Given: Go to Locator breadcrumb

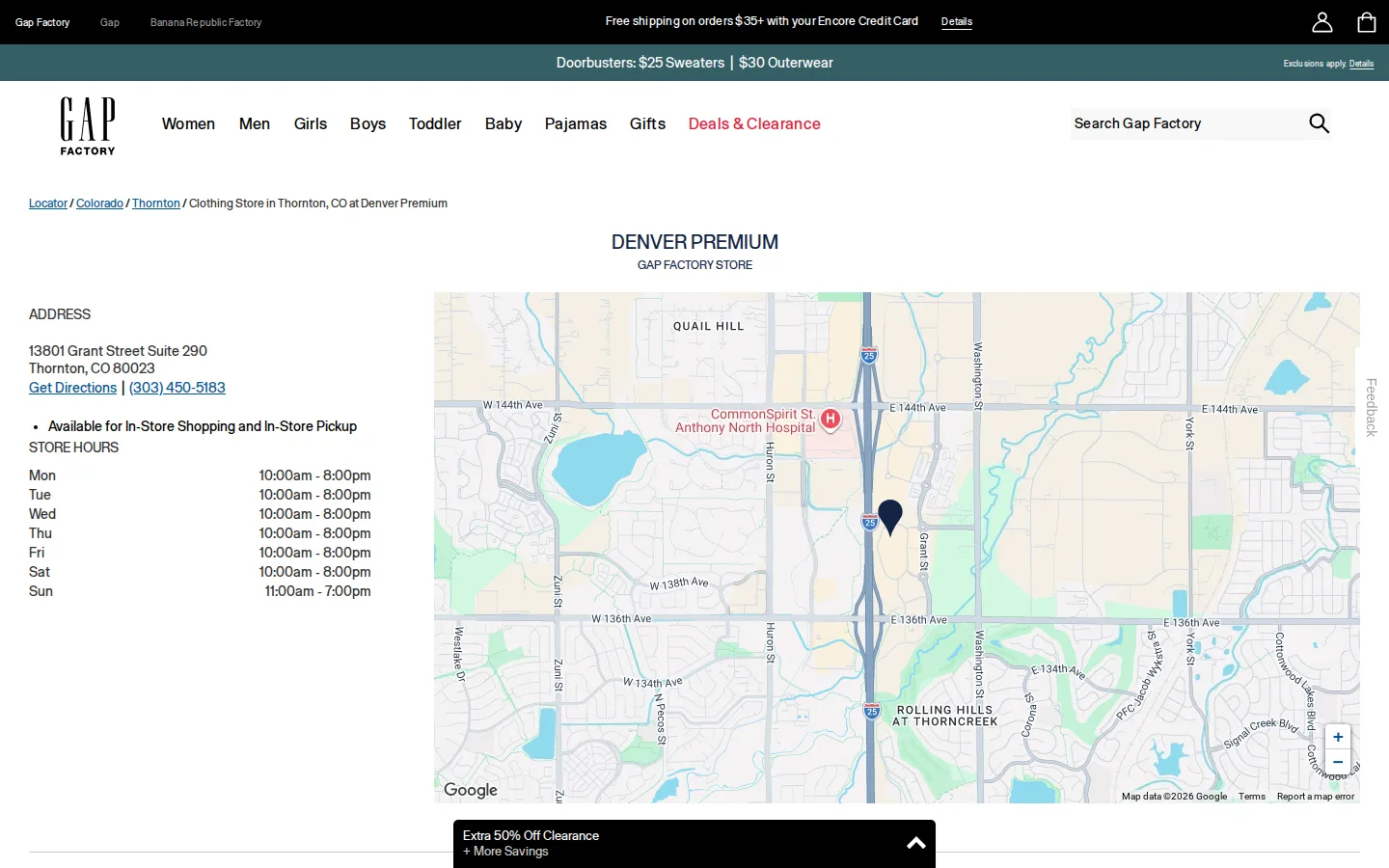Looking at the screenshot, I should pos(48,203).
